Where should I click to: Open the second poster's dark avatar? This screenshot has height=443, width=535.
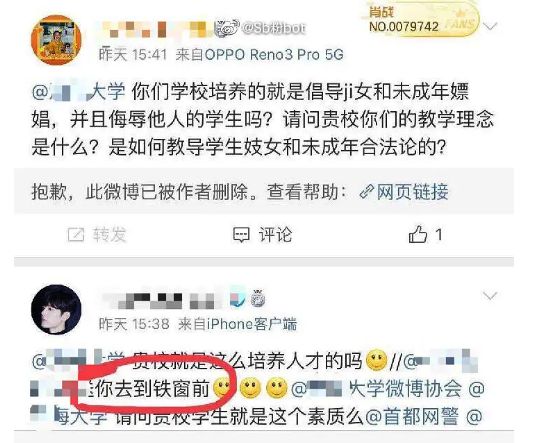[x=56, y=309]
